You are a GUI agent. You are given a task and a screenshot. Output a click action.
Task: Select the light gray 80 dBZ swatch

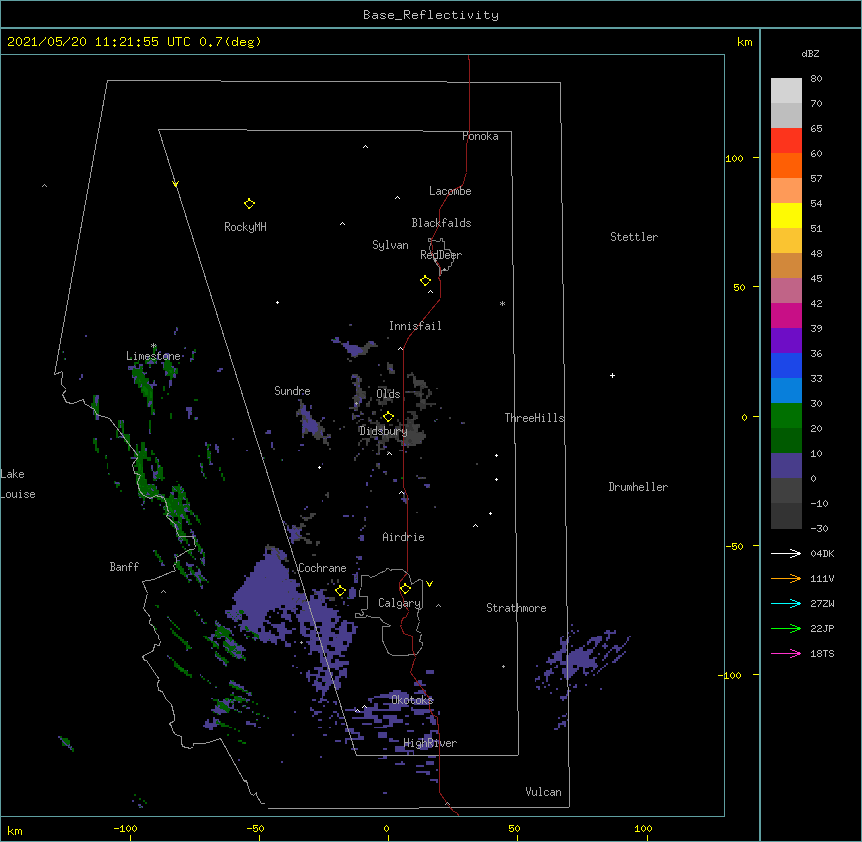point(786,90)
